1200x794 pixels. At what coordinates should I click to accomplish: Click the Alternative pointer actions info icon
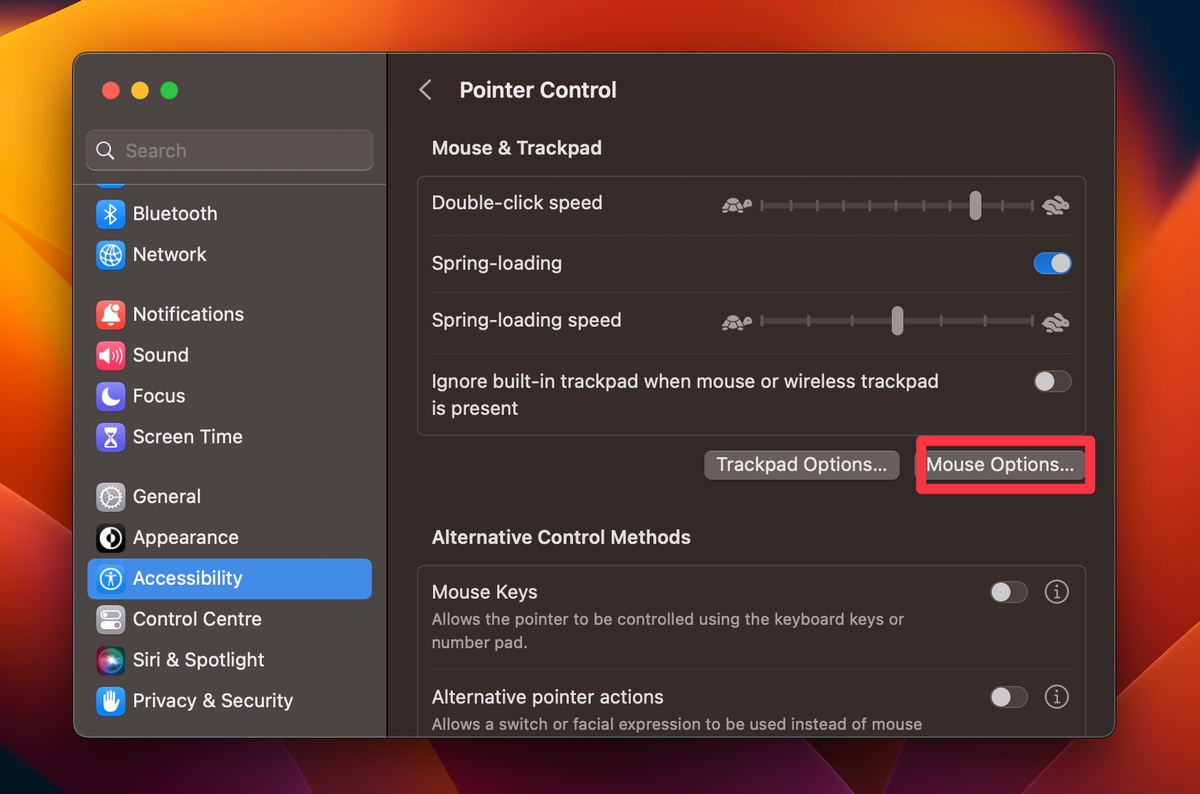[x=1057, y=697]
